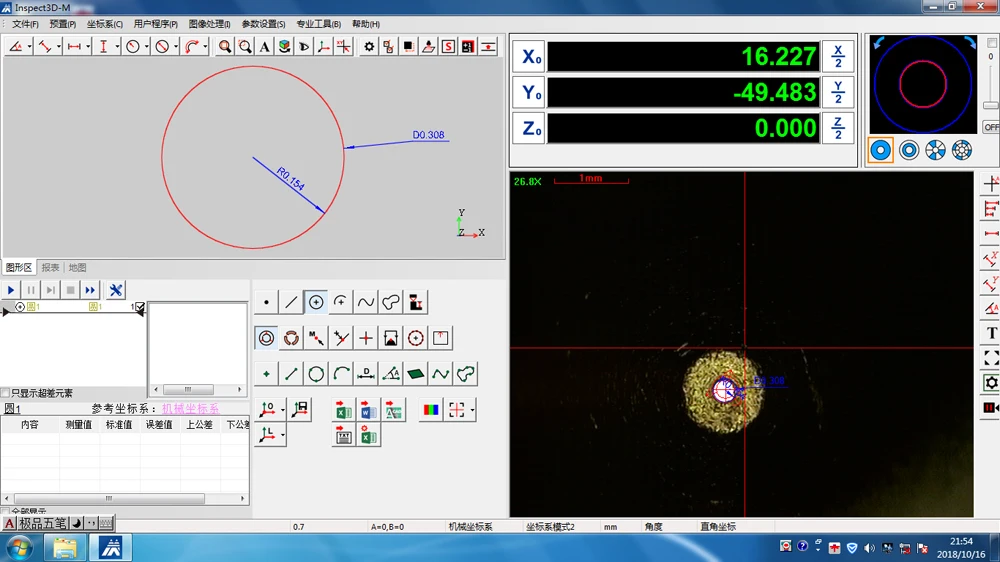The width and height of the screenshot is (1000, 562).
Task: Switch to the 报表 tab
Action: click(x=50, y=267)
